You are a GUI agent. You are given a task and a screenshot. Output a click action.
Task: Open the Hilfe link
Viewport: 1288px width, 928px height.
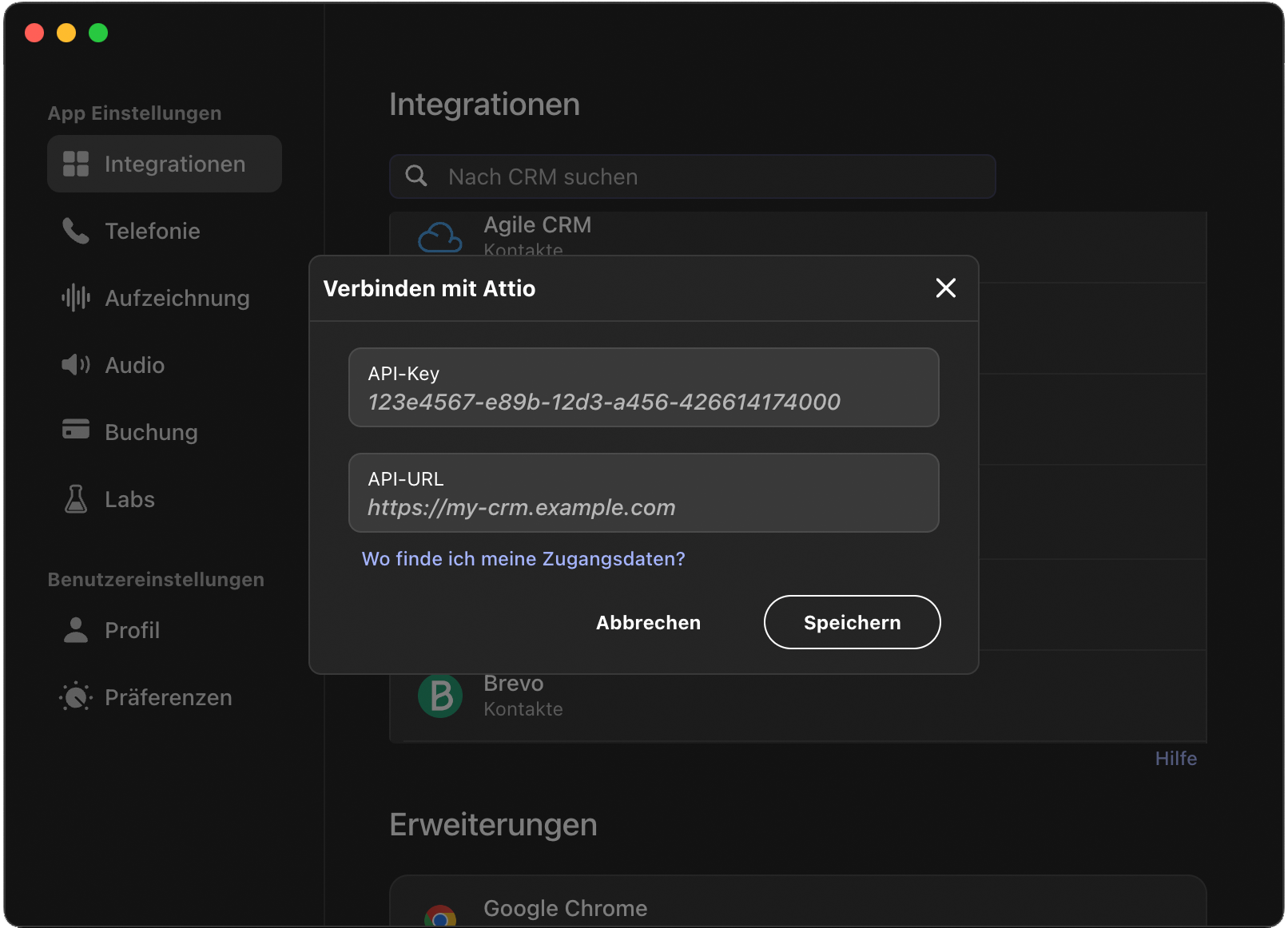pos(1176,759)
